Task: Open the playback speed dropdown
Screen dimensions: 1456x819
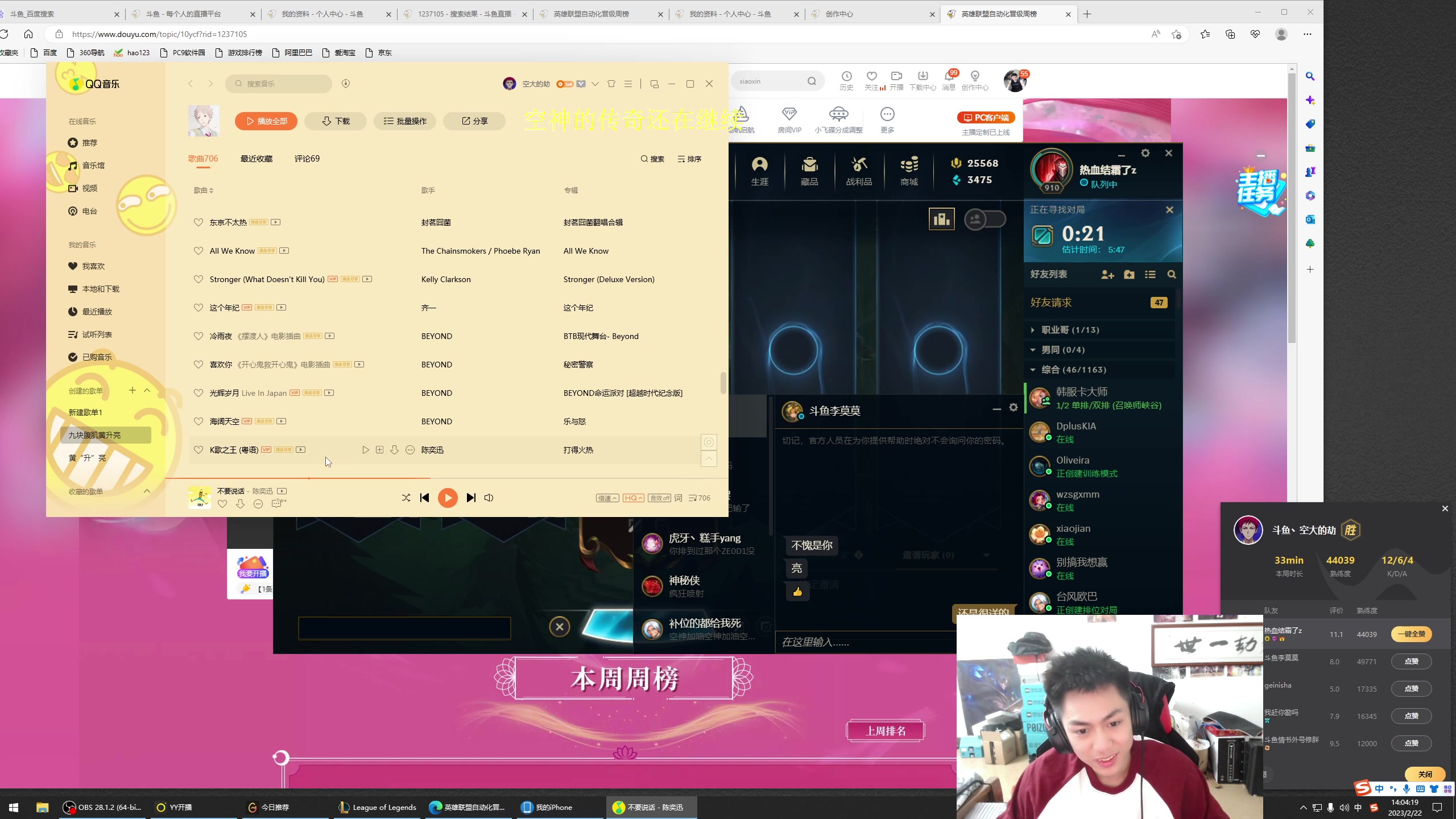Action: [x=607, y=498]
